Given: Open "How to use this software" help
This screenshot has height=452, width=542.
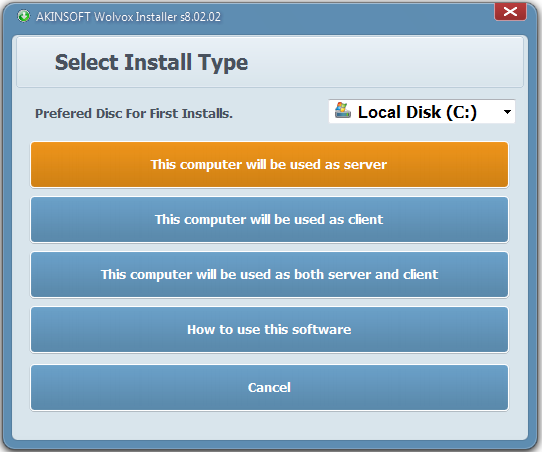Looking at the screenshot, I should (269, 329).
